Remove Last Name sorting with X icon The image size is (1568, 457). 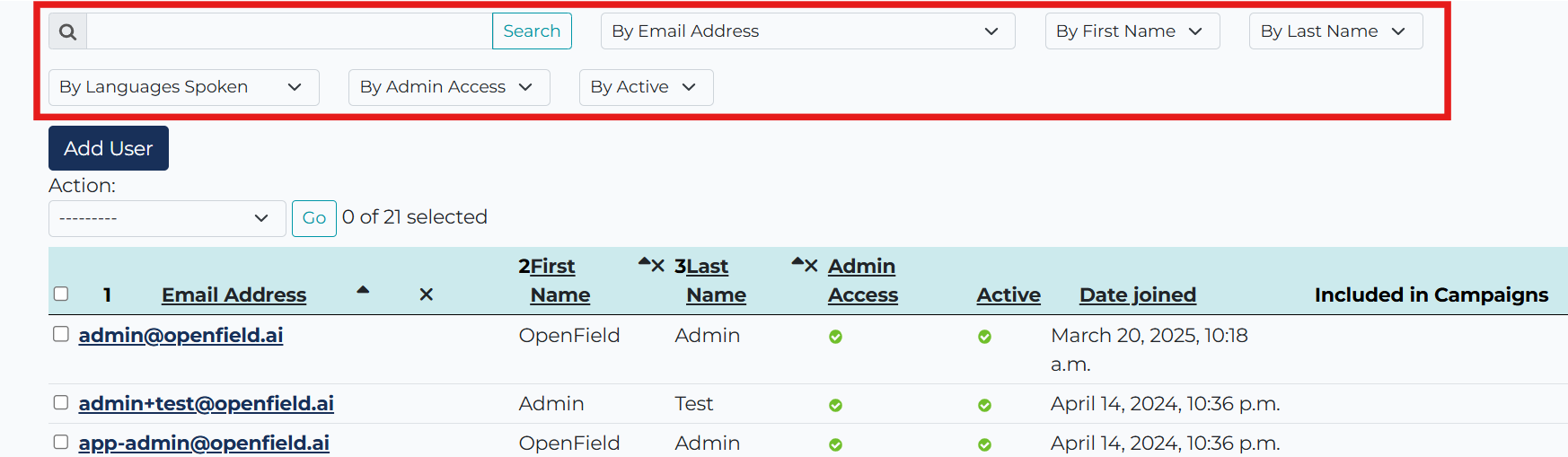coord(812,266)
